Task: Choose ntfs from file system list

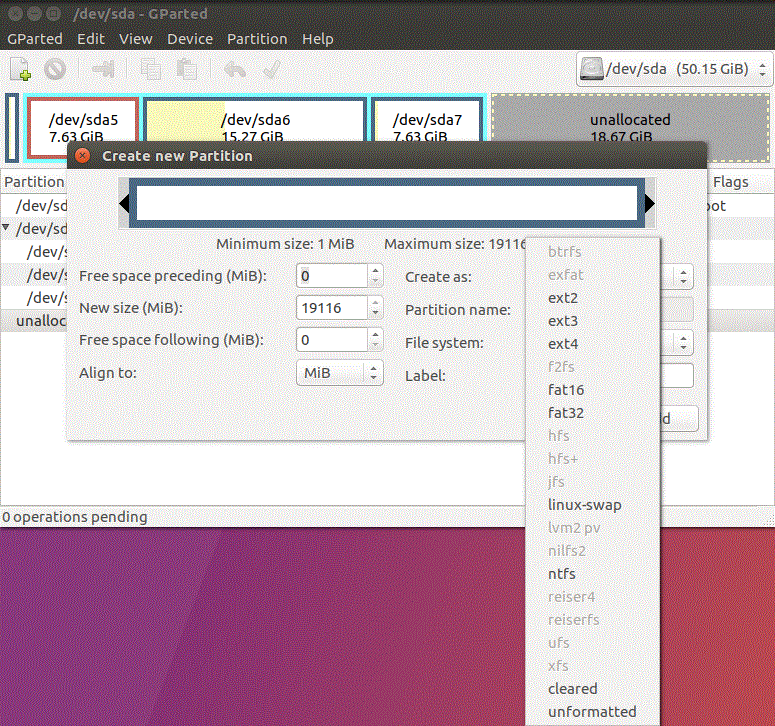Action: point(592,574)
